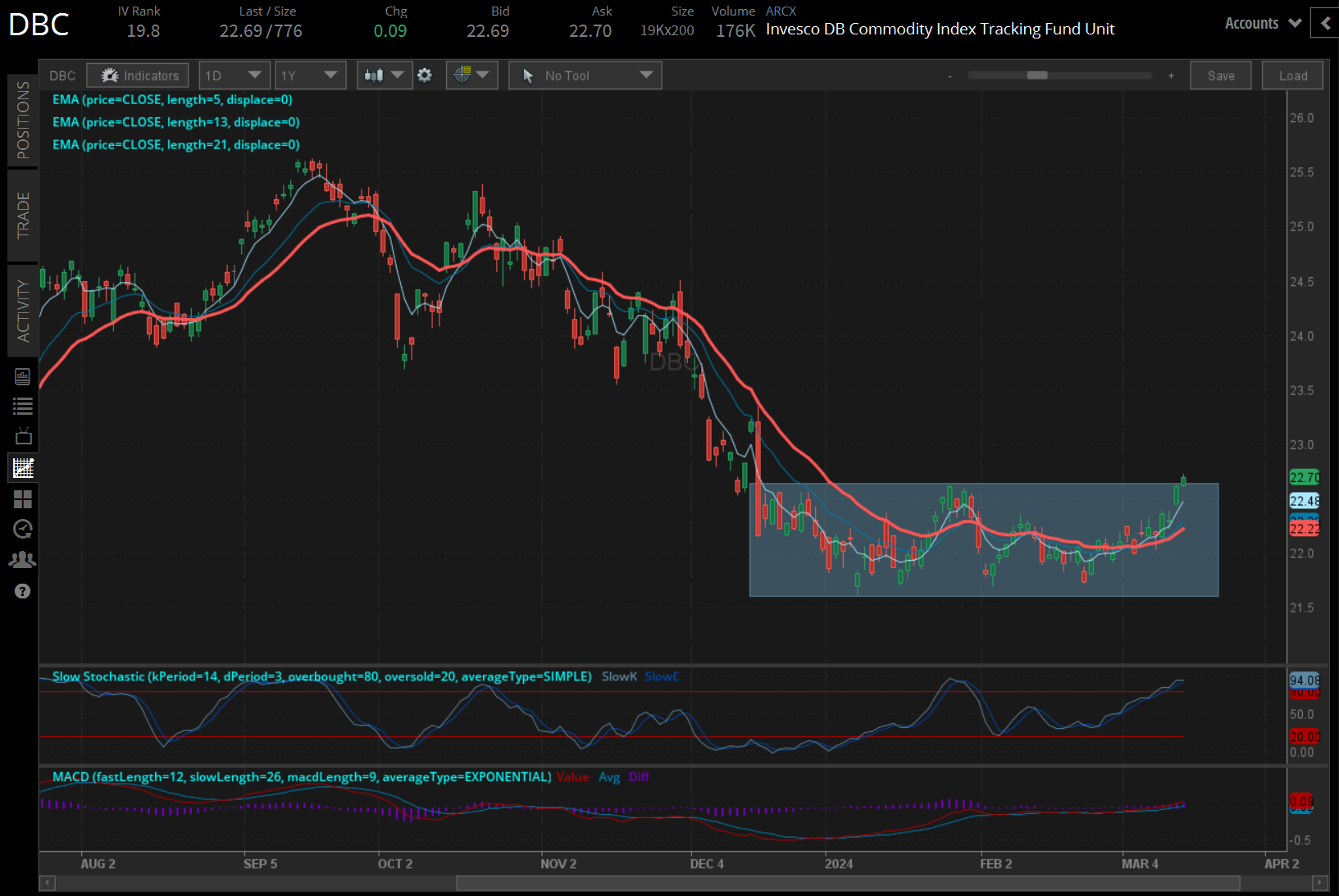
Task: Toggle the MACD Value display
Action: point(573,776)
